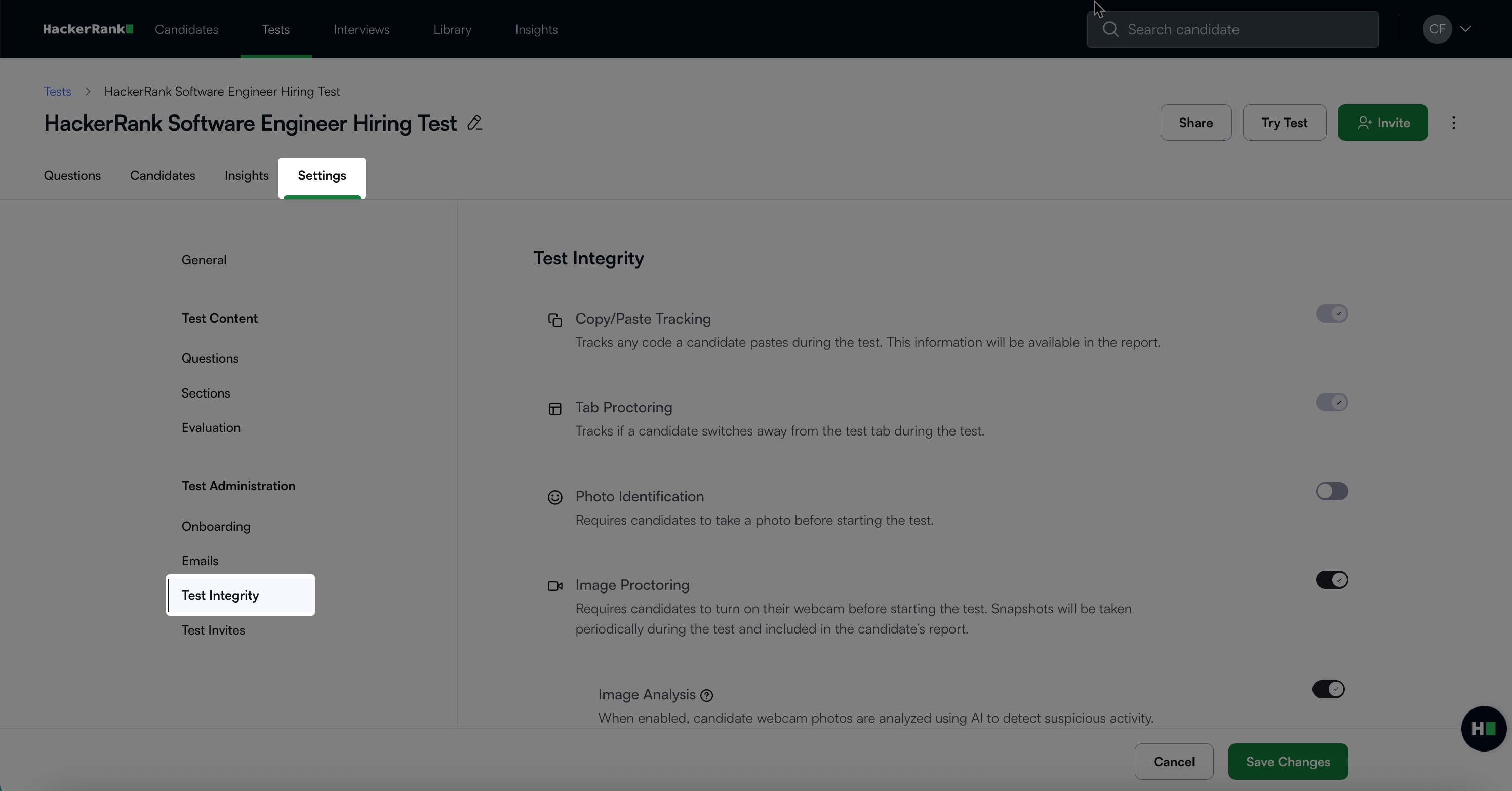Click the Try Test button

coord(1284,123)
